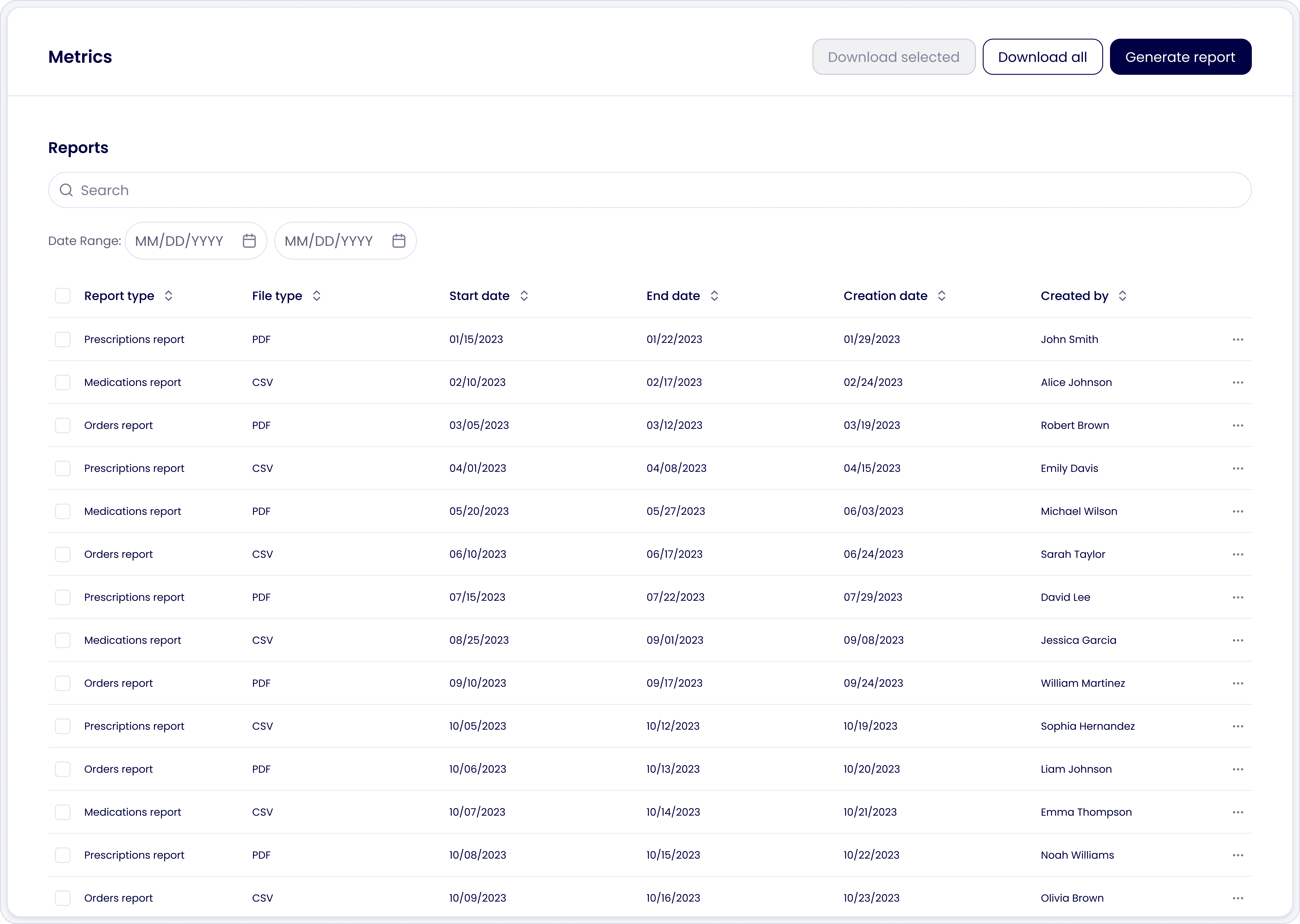Check the row created by Robert Brown
The image size is (1300, 924).
click(63, 426)
